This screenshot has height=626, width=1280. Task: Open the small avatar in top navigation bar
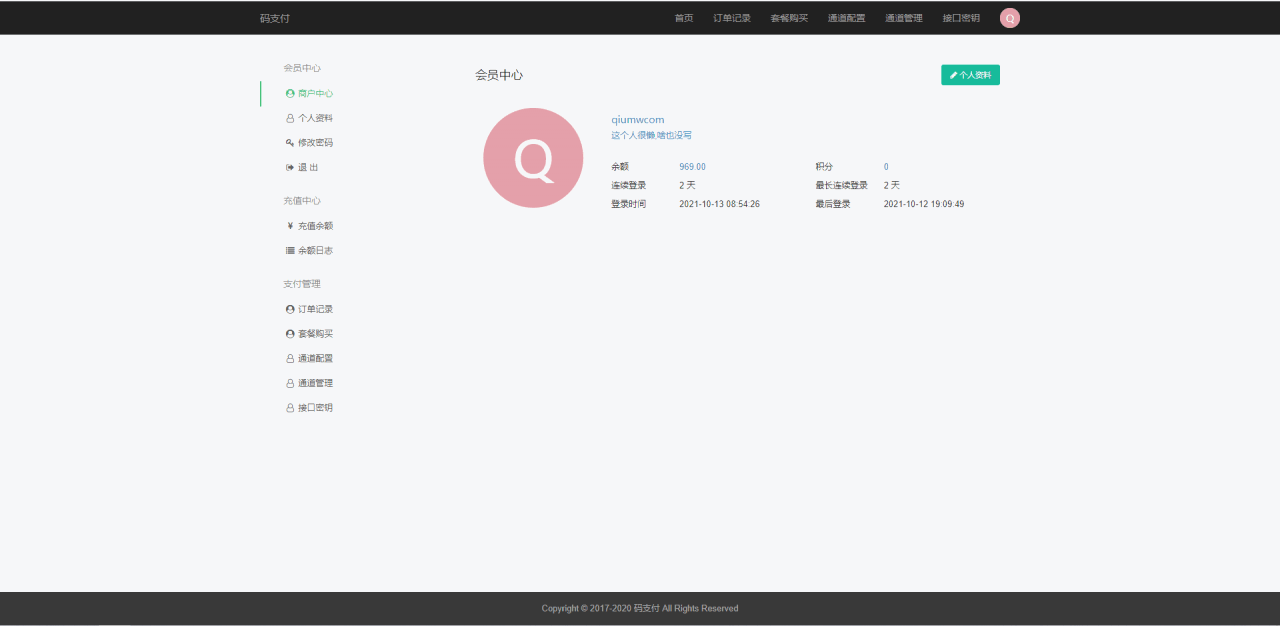1009,18
